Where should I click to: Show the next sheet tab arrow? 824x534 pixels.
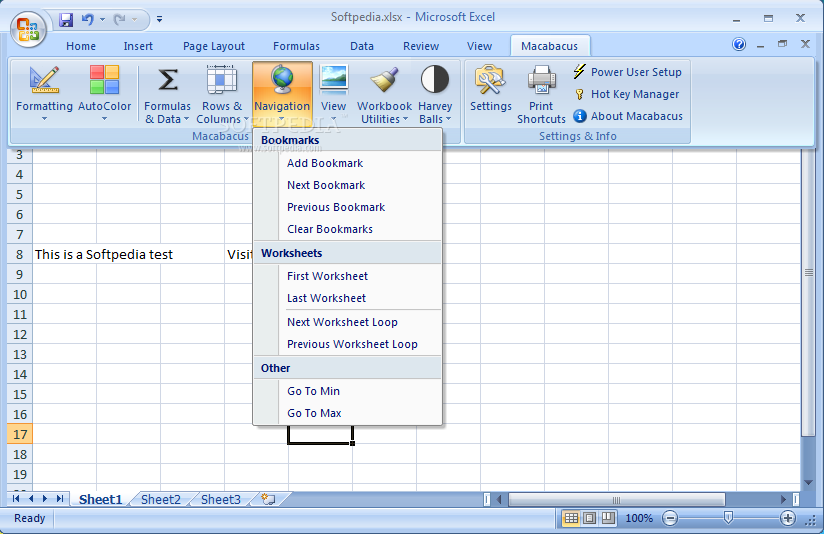coord(45,499)
